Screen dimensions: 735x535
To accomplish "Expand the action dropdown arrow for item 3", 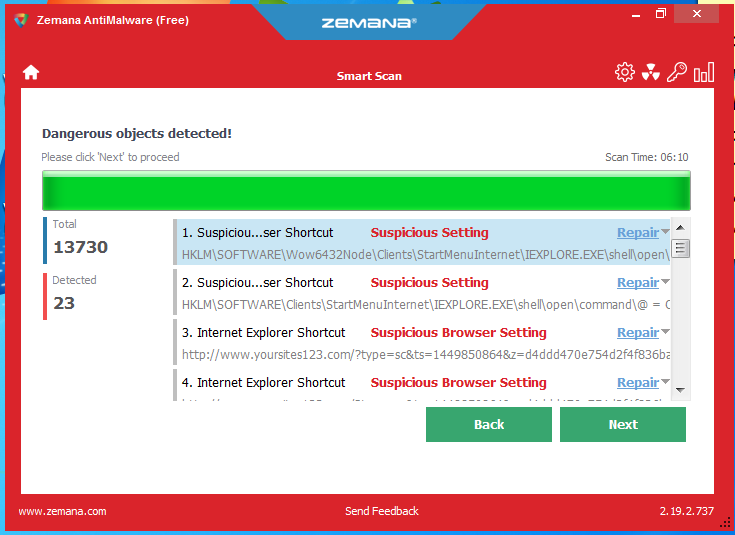I will (665, 332).
